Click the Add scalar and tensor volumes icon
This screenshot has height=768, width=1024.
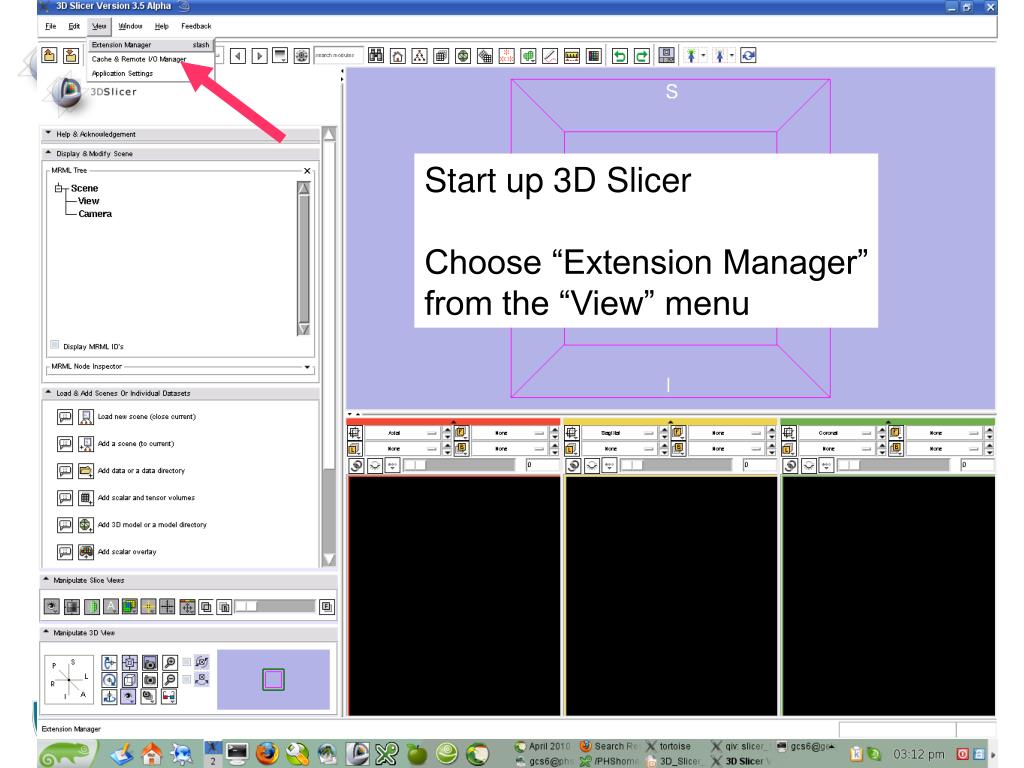(x=86, y=498)
